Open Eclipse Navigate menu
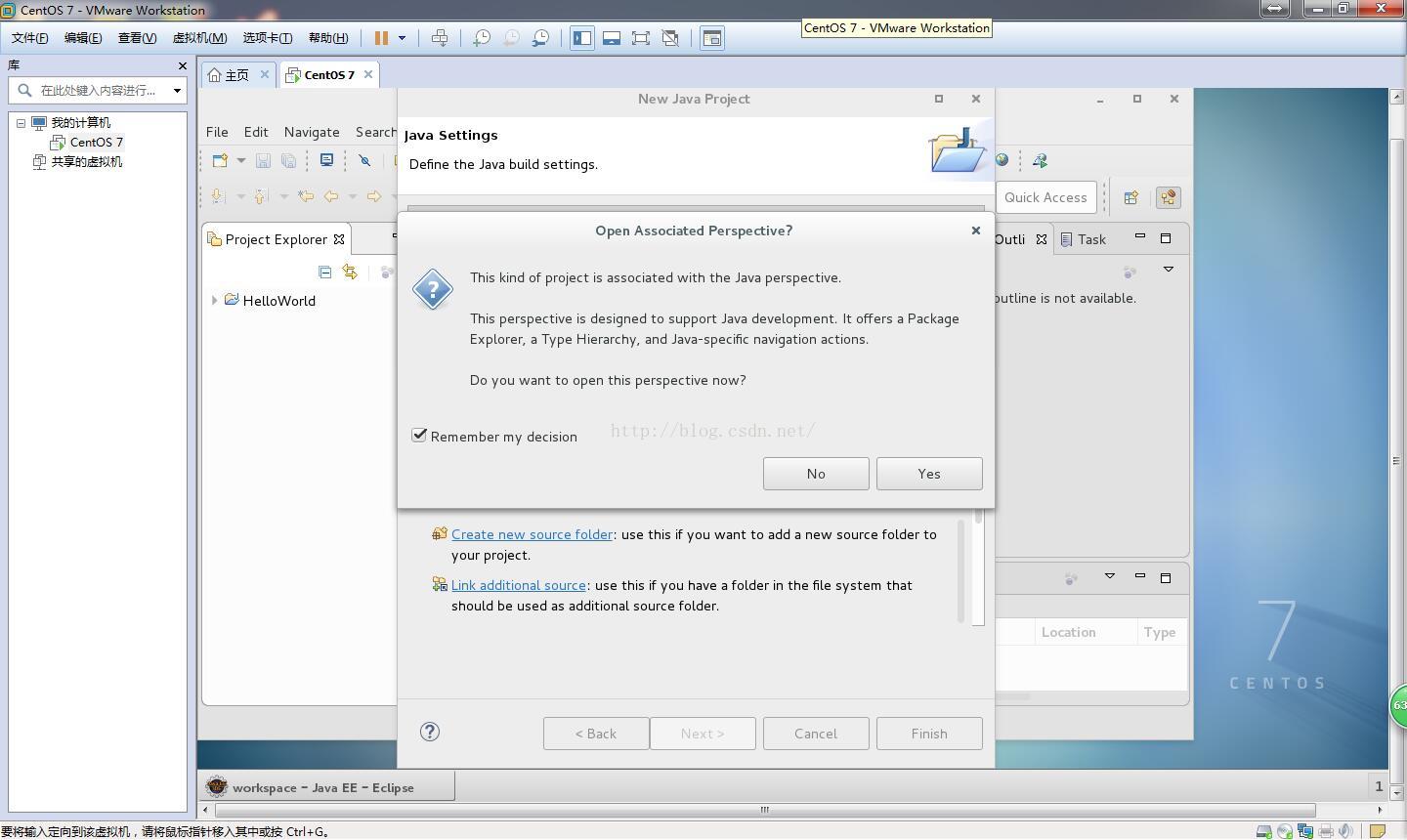The image size is (1407, 840). 312,132
